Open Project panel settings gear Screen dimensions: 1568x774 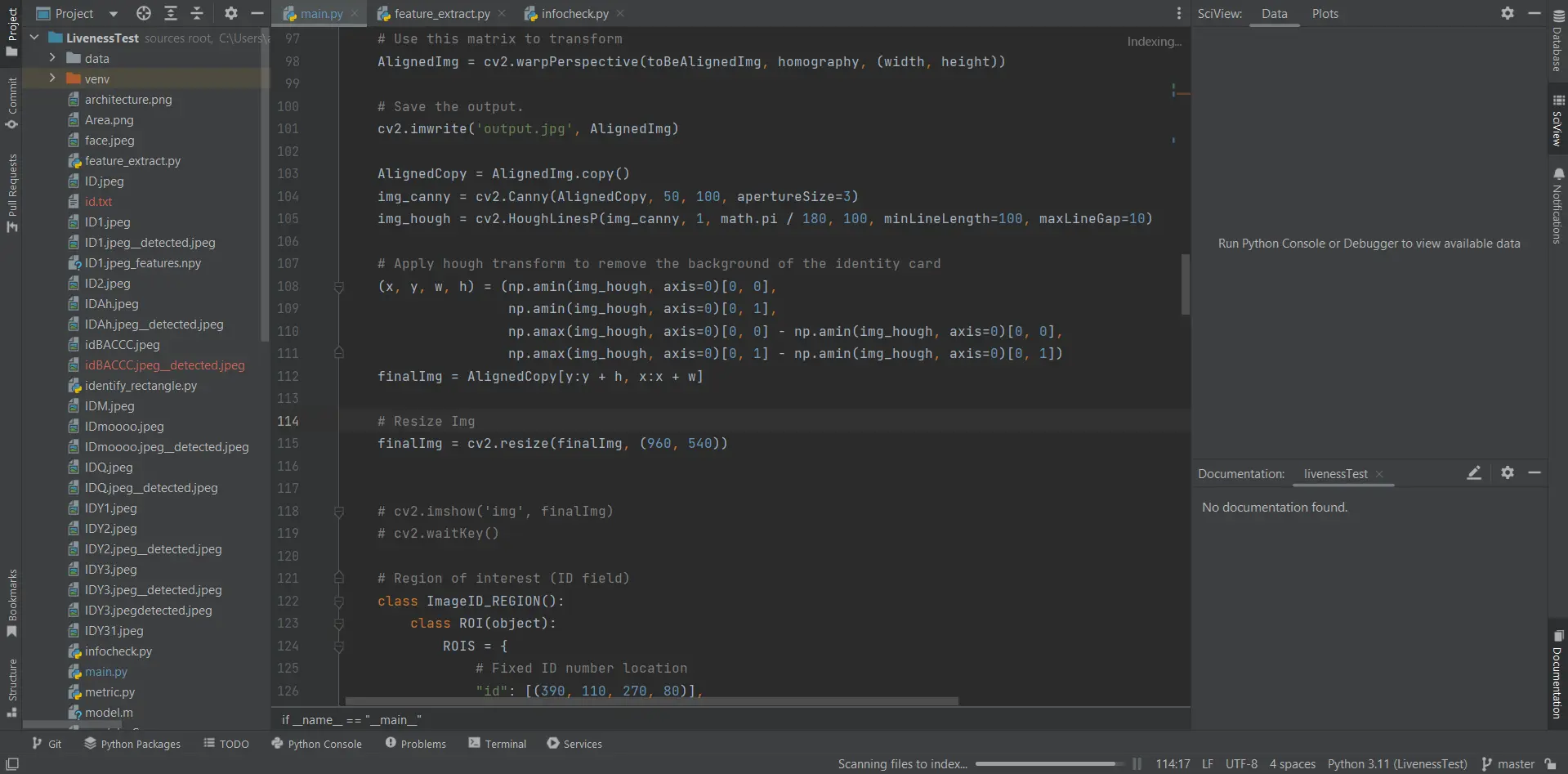click(231, 13)
